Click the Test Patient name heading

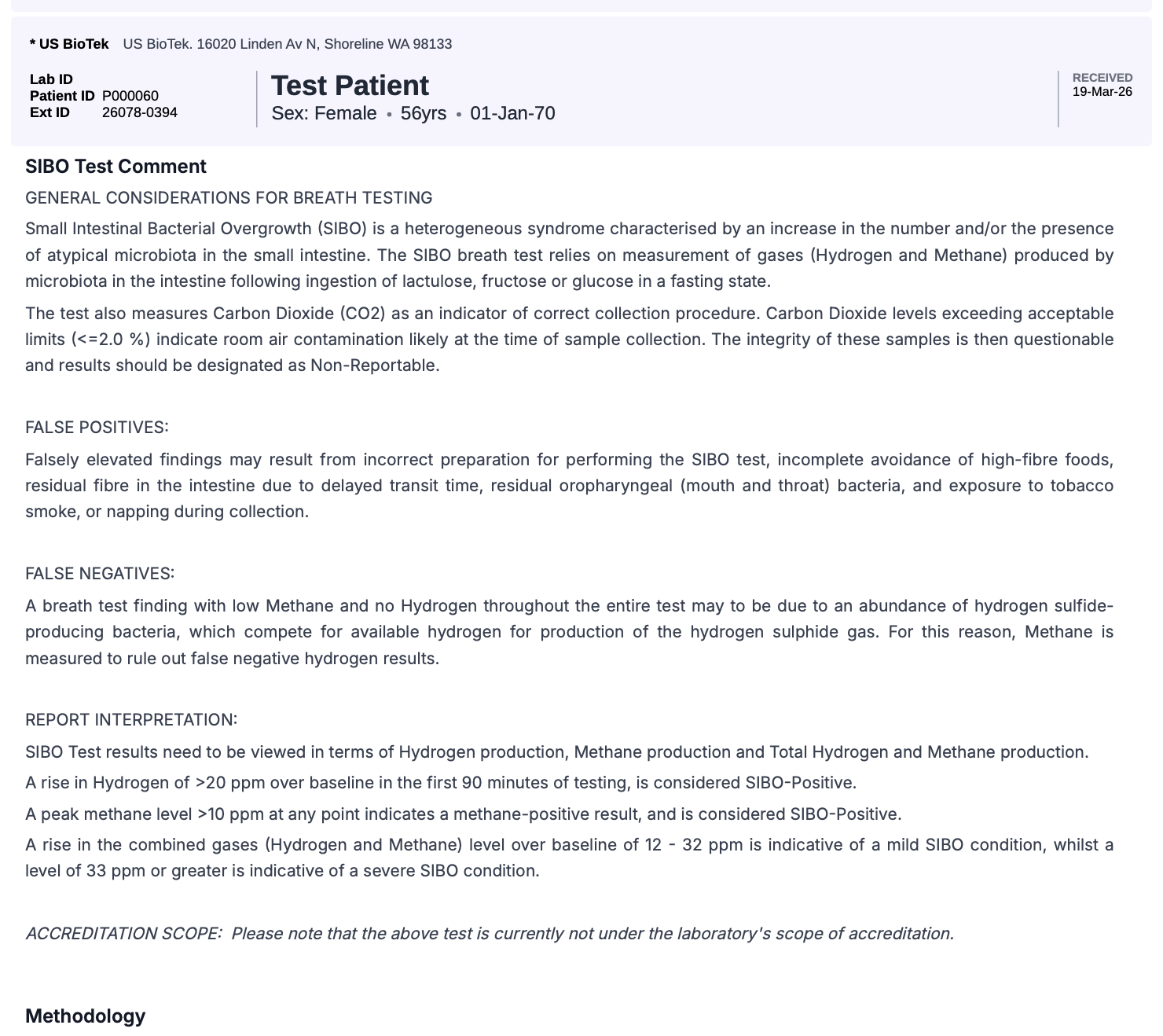(350, 86)
